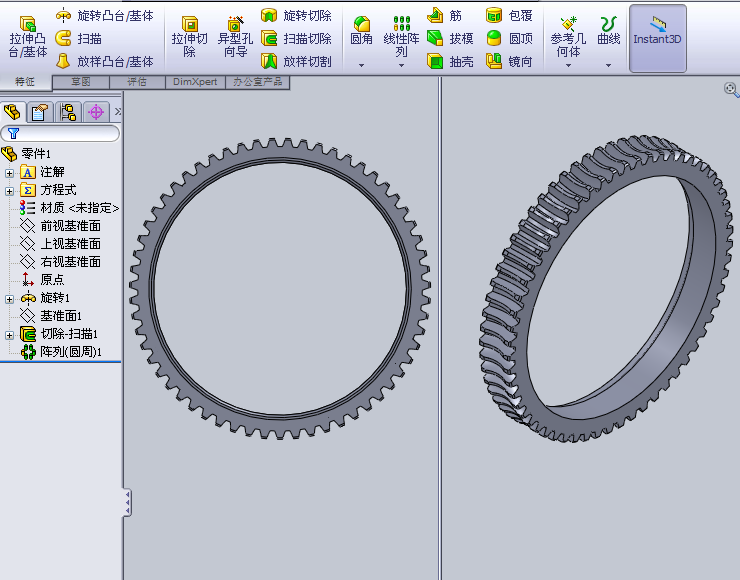The width and height of the screenshot is (740, 580).
Task: Open the Reference Geometry (参考几何体) dropdown arrow
Action: 568,65
